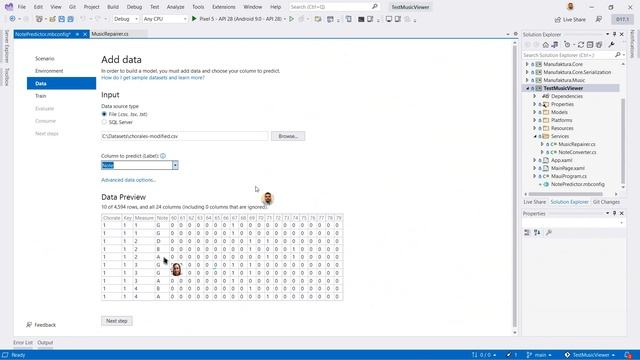Viewport: 640px width, 360px height.
Task: Open the Git menu
Action: pyautogui.click(x=72, y=7)
